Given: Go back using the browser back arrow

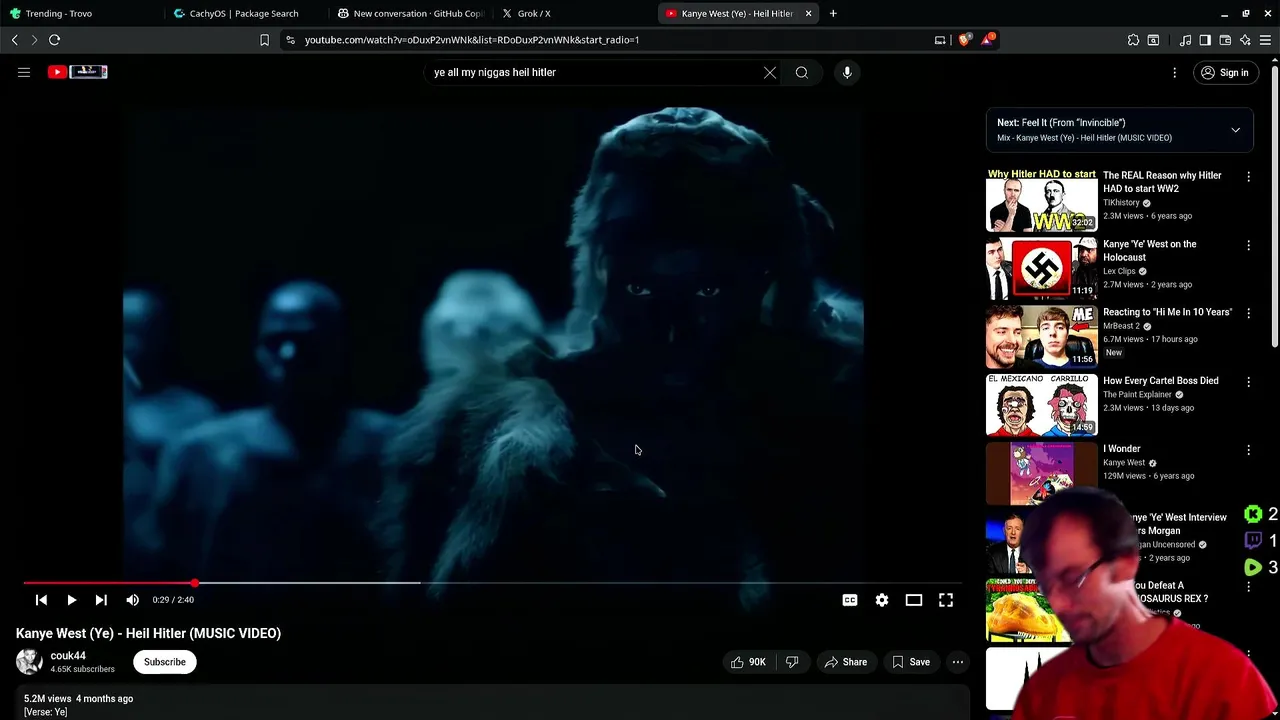Looking at the screenshot, I should coord(15,40).
